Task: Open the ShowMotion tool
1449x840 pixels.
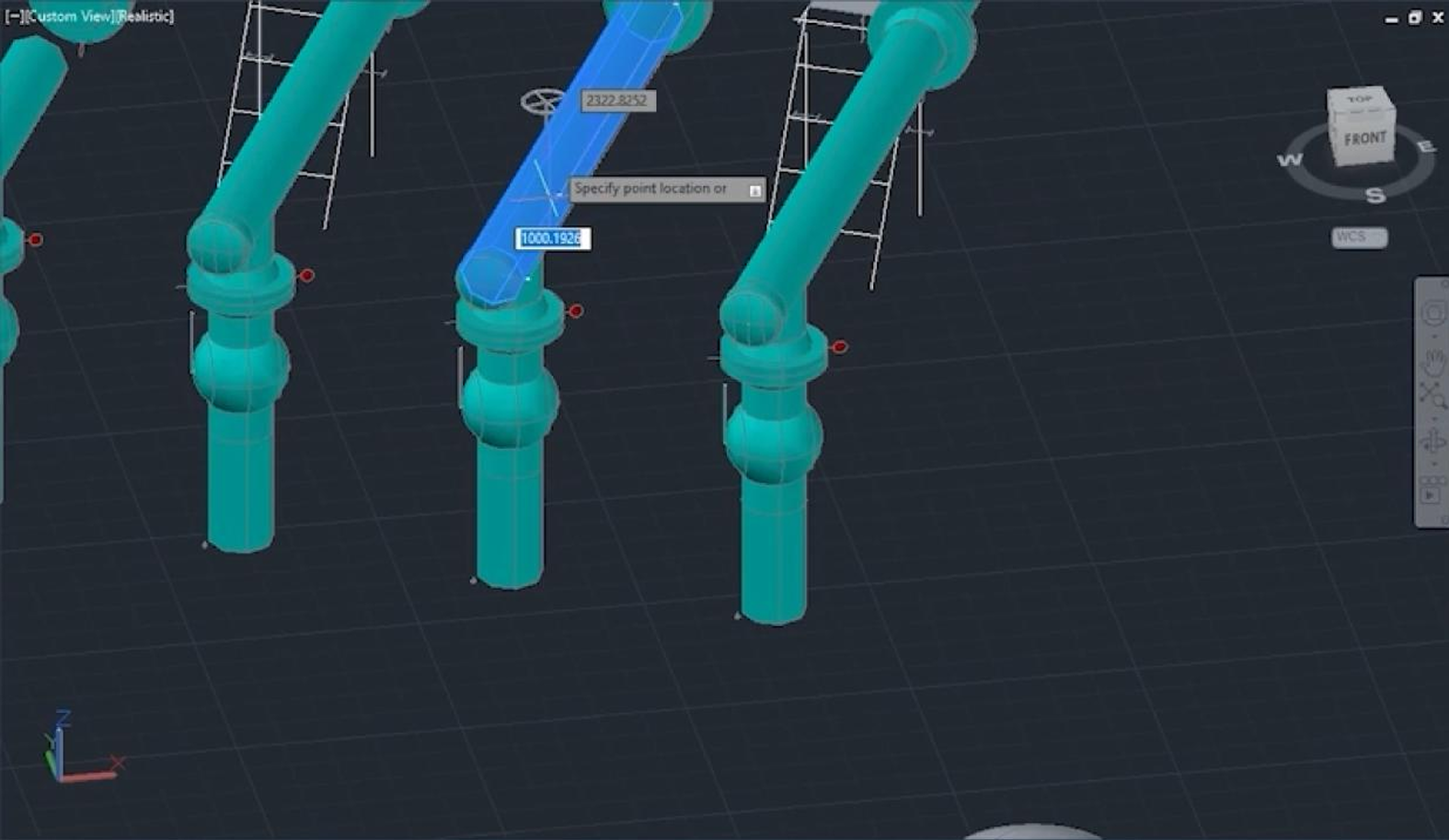Action: [x=1432, y=495]
